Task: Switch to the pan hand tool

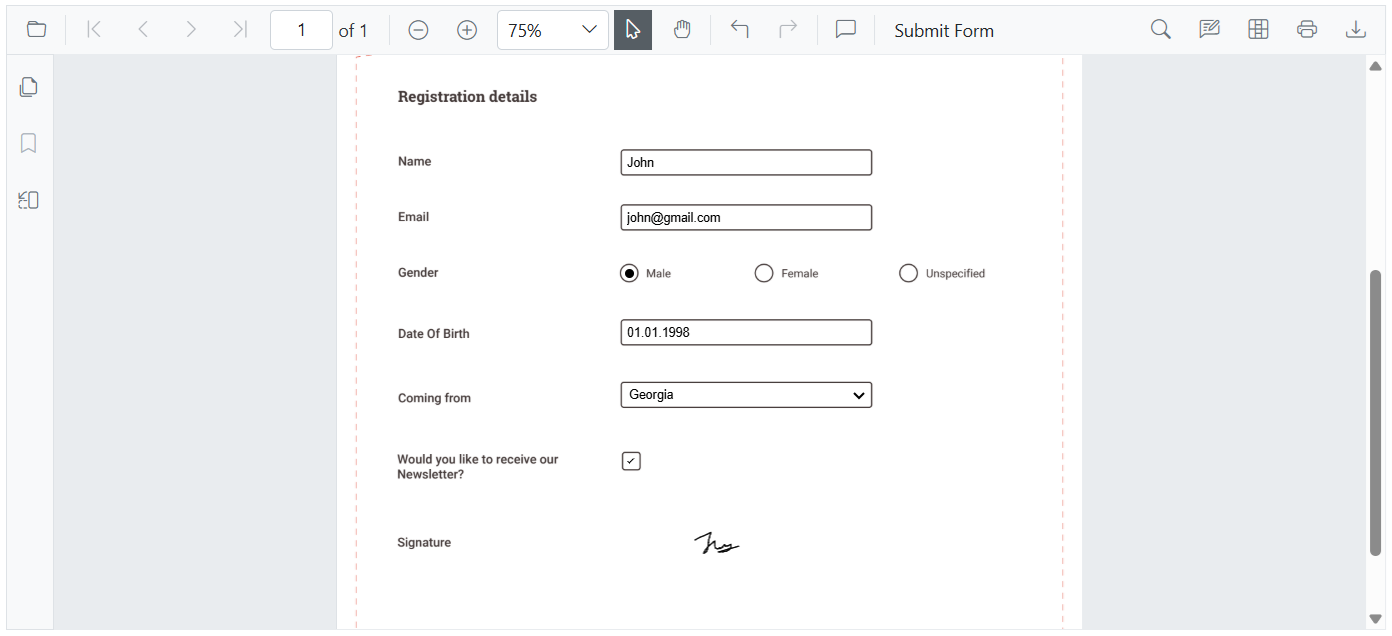Action: (682, 30)
